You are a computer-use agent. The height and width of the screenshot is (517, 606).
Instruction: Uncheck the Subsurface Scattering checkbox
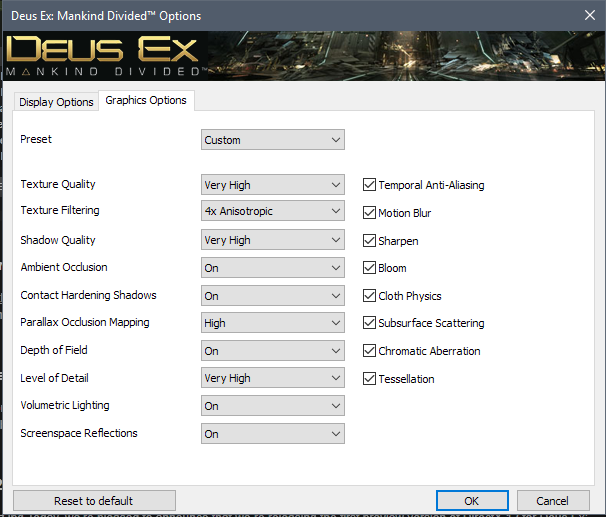[369, 323]
